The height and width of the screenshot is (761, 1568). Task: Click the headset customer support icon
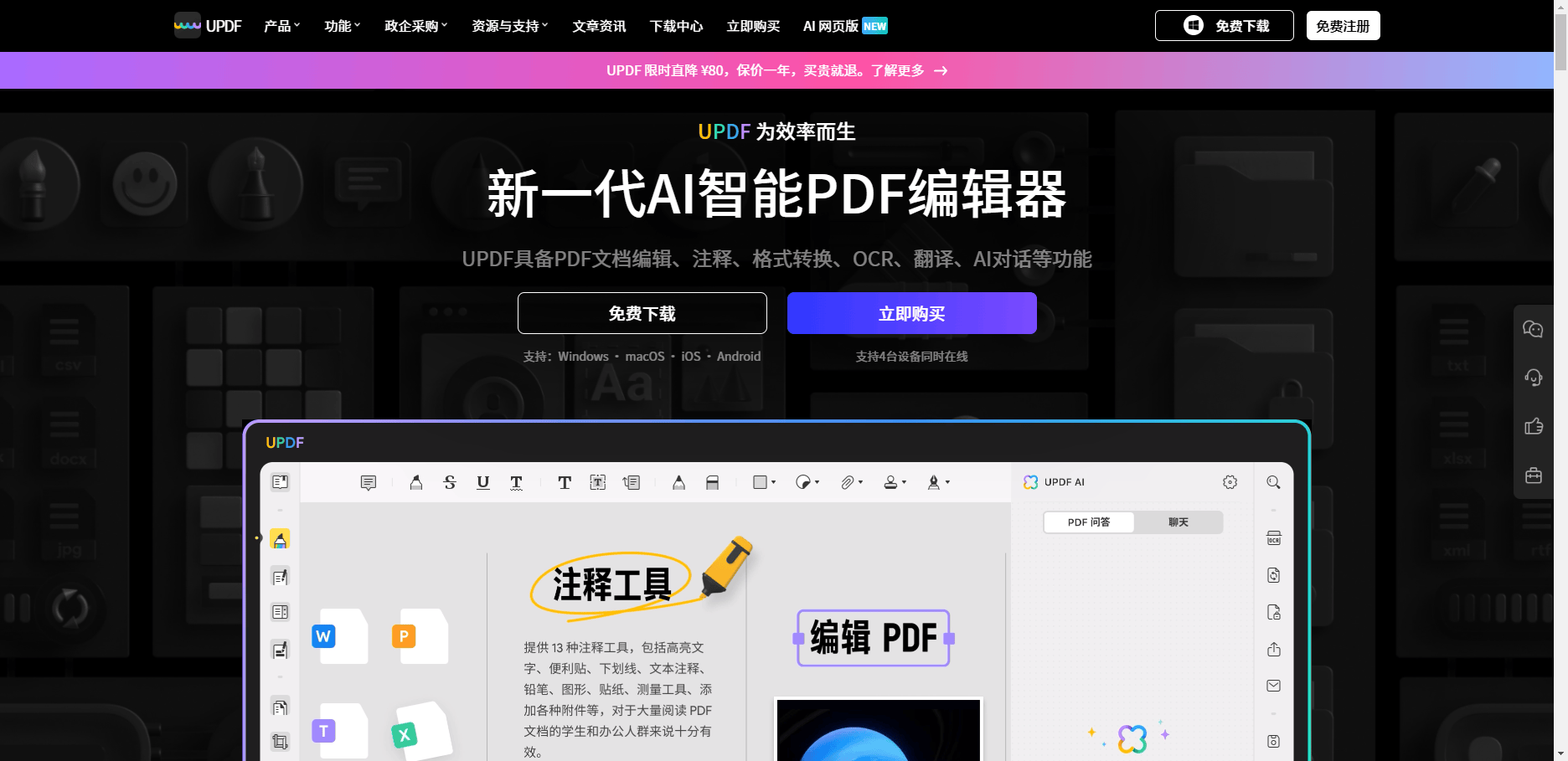1533,378
